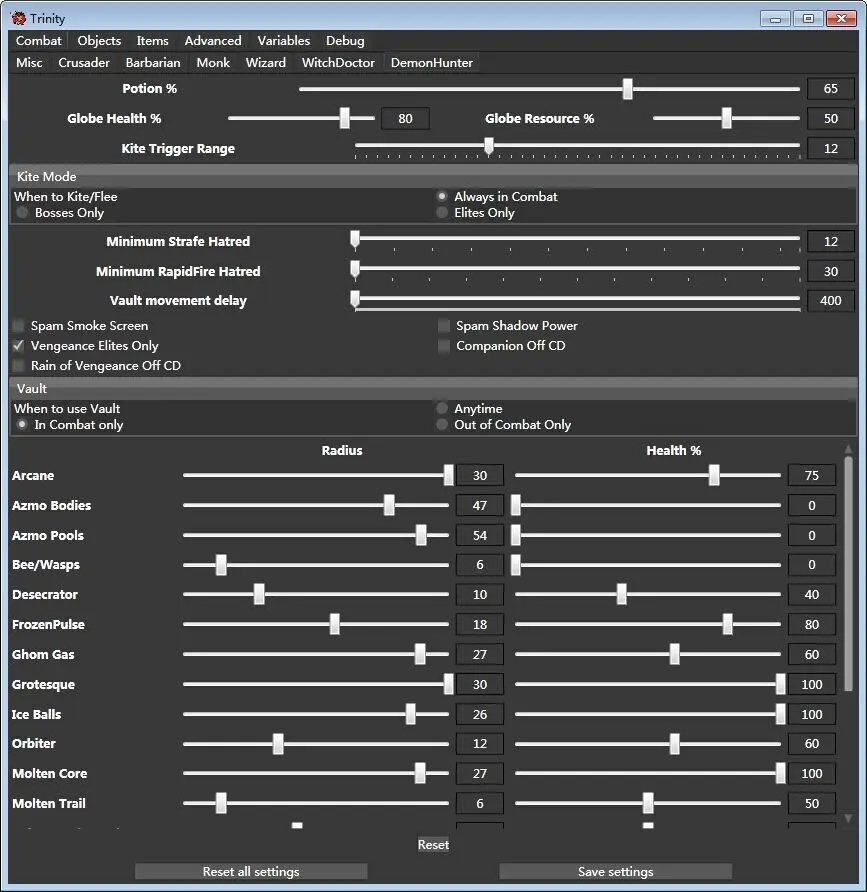This screenshot has width=867, height=892.
Task: Click the Minimum Strafe Hatred slider handle
Action: click(355, 239)
